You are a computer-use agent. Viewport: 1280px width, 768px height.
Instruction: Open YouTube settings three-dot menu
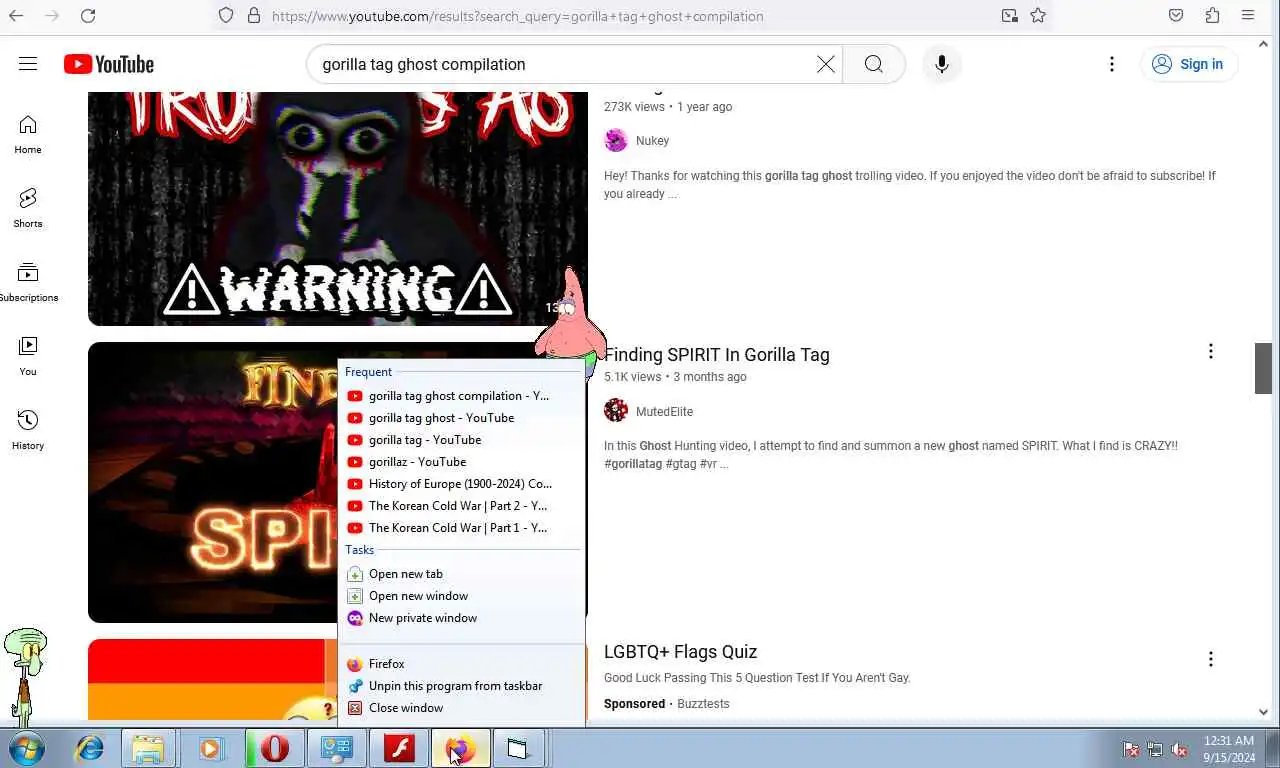[x=1112, y=64]
